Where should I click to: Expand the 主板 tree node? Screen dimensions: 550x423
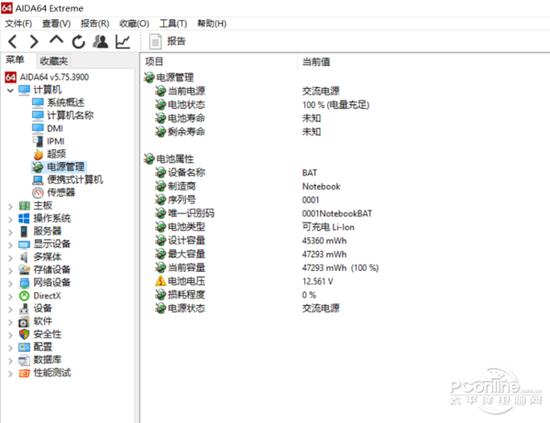pos(10,206)
